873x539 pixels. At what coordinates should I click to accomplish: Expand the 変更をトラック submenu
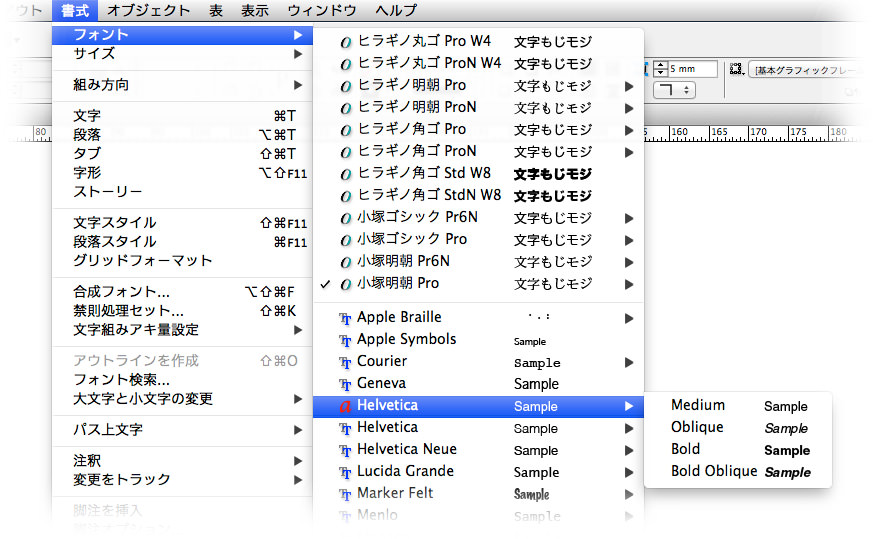pyautogui.click(x=182, y=480)
